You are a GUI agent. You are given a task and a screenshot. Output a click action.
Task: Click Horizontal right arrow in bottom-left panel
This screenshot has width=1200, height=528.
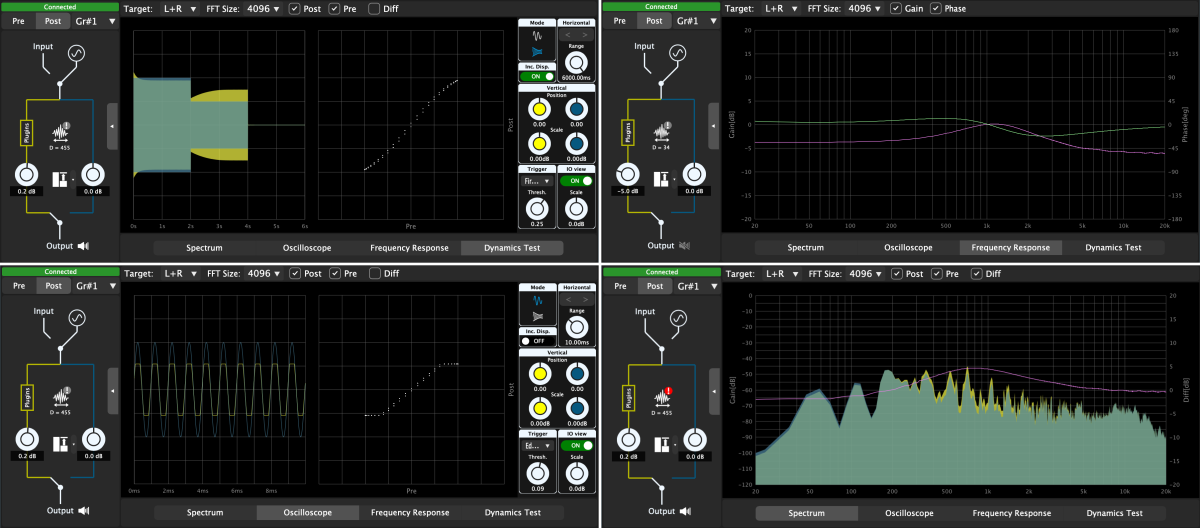point(585,299)
